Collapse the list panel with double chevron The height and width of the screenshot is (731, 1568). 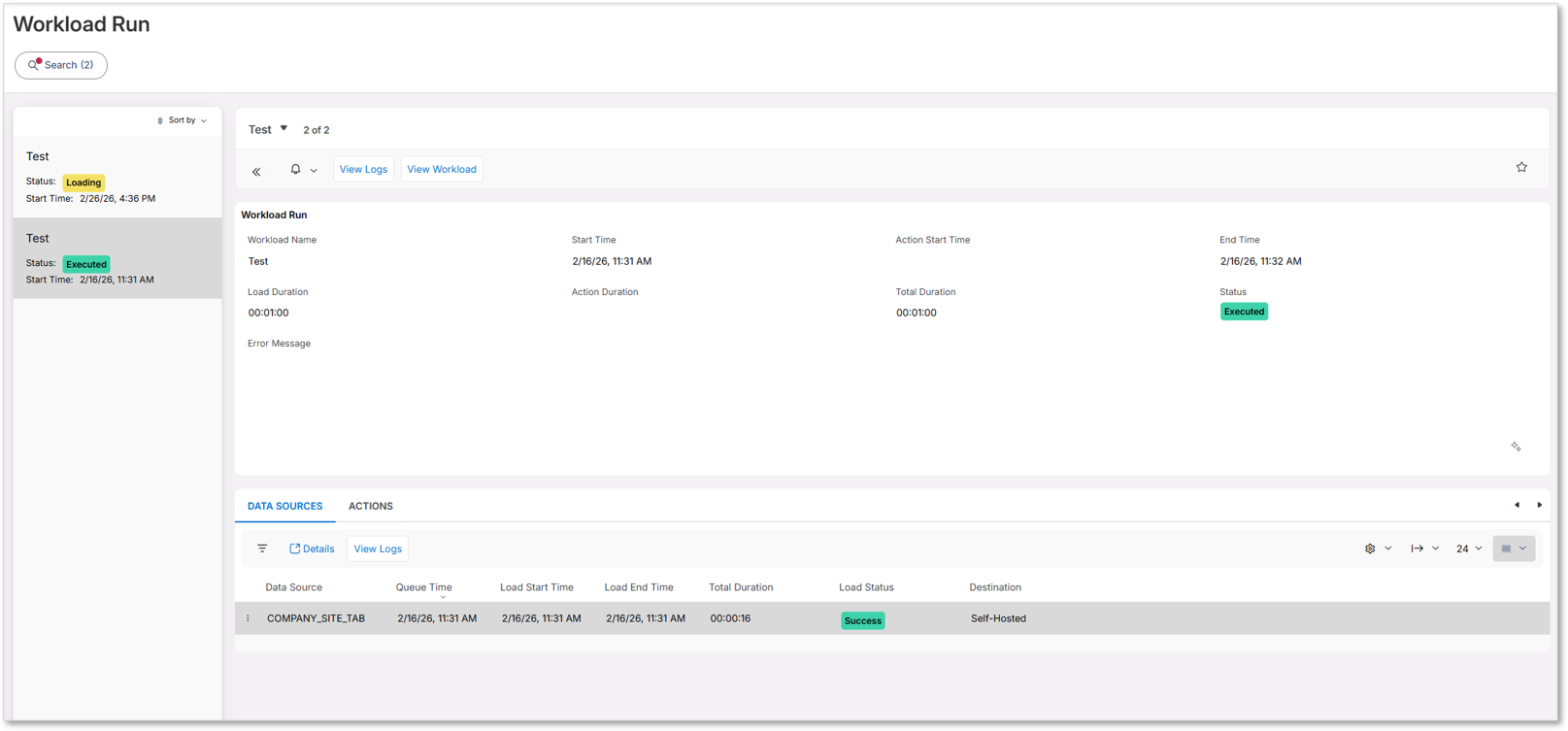pyautogui.click(x=257, y=171)
